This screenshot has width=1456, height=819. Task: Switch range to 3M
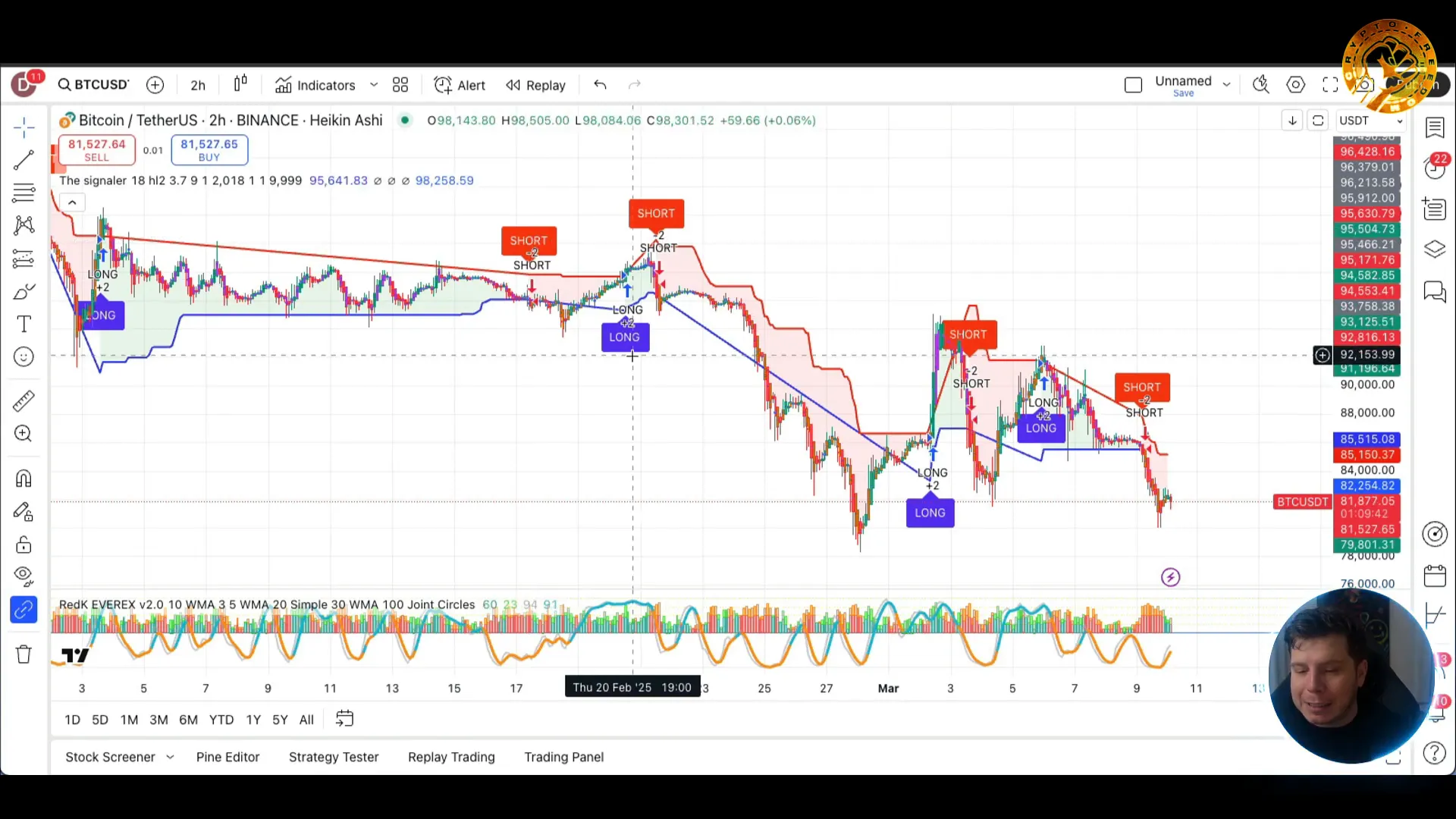click(158, 720)
